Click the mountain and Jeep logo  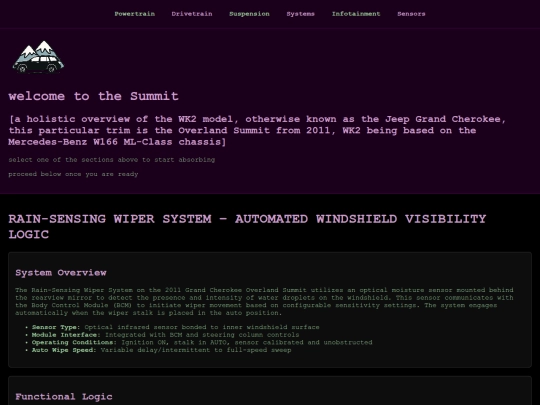tap(38, 57)
